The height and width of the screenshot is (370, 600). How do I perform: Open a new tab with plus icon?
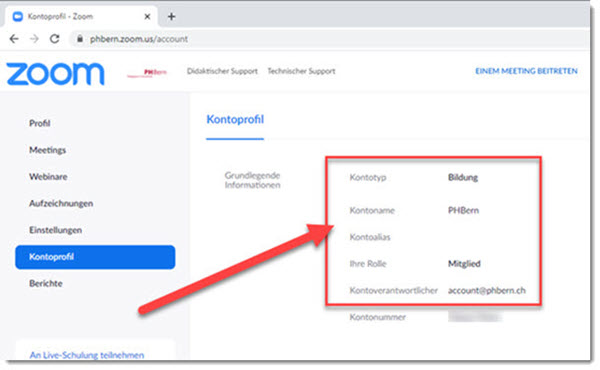[x=171, y=17]
